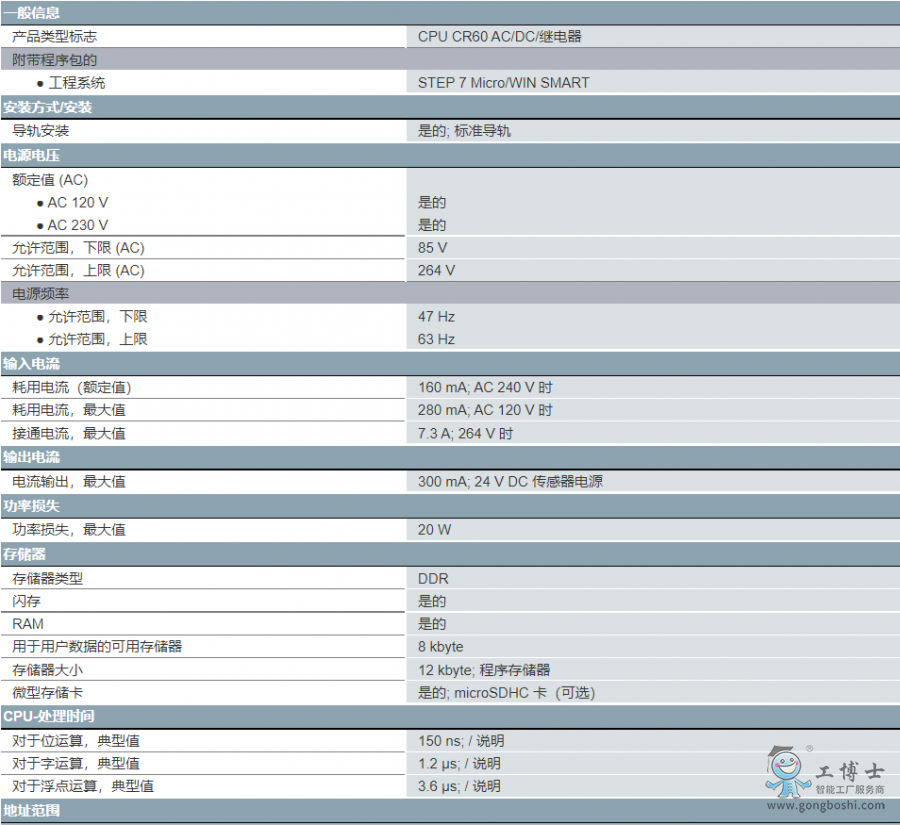900x825 pixels.
Task: Select the value 'DDR'
Action: pos(433,579)
